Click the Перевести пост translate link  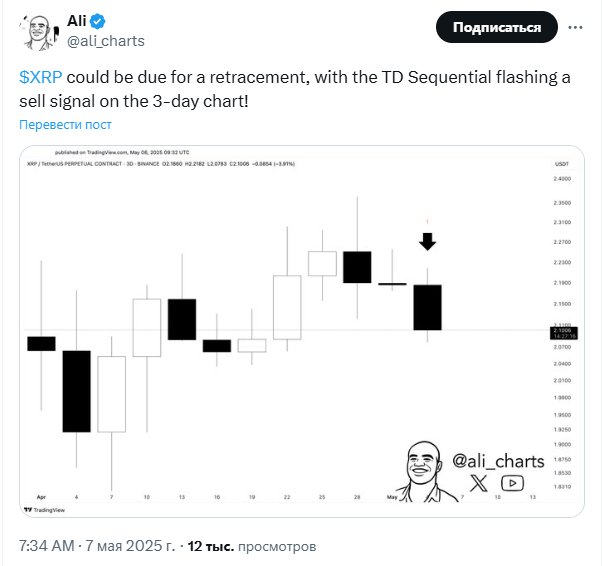65,124
